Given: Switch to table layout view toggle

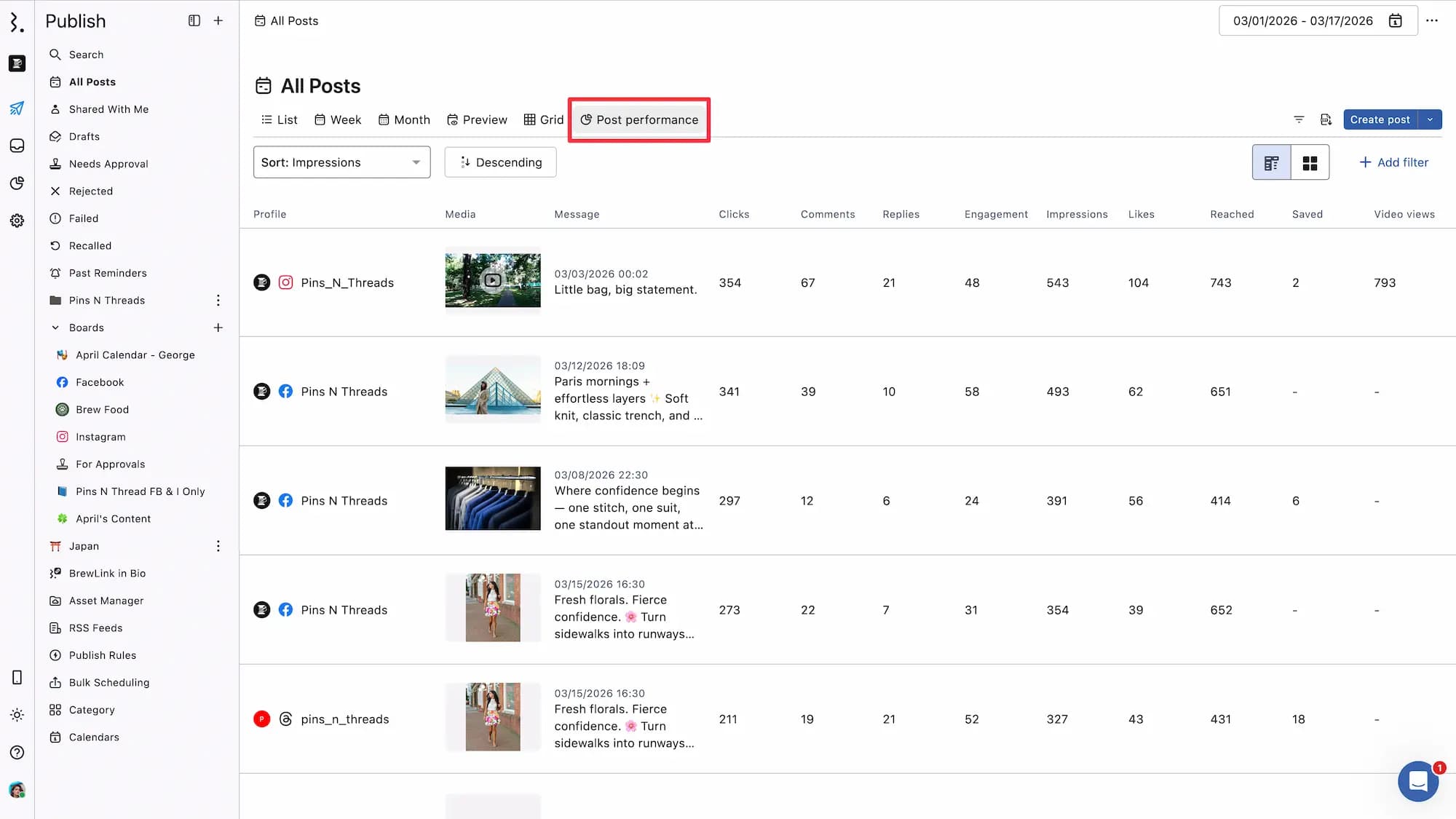Looking at the screenshot, I should point(1271,162).
